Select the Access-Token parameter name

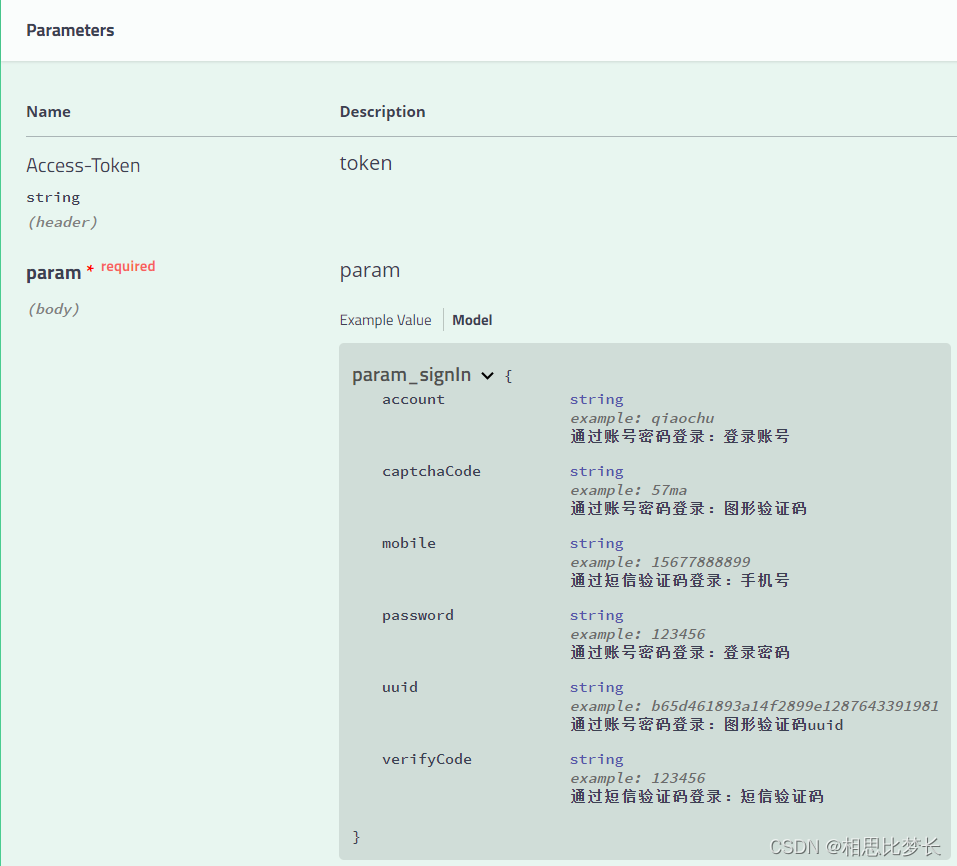(x=83, y=165)
